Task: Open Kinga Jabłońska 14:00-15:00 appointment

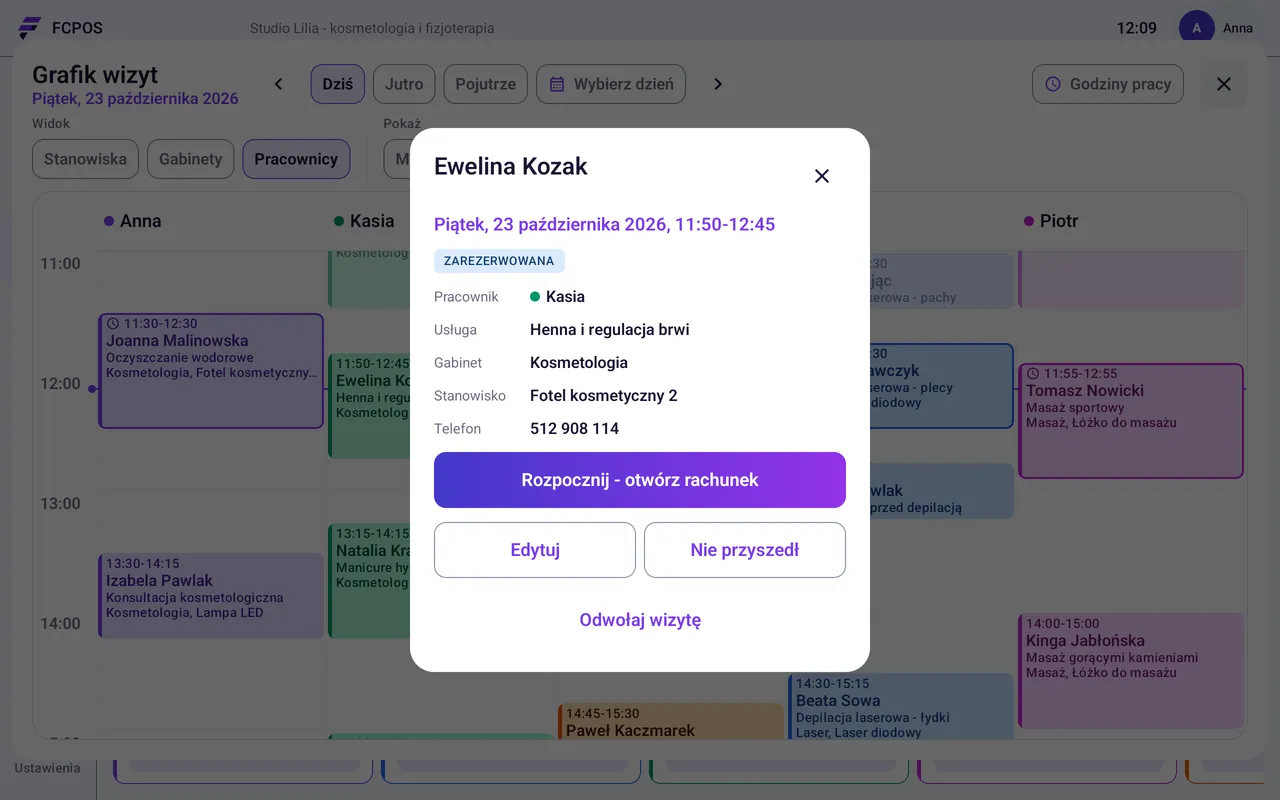Action: (x=1131, y=671)
